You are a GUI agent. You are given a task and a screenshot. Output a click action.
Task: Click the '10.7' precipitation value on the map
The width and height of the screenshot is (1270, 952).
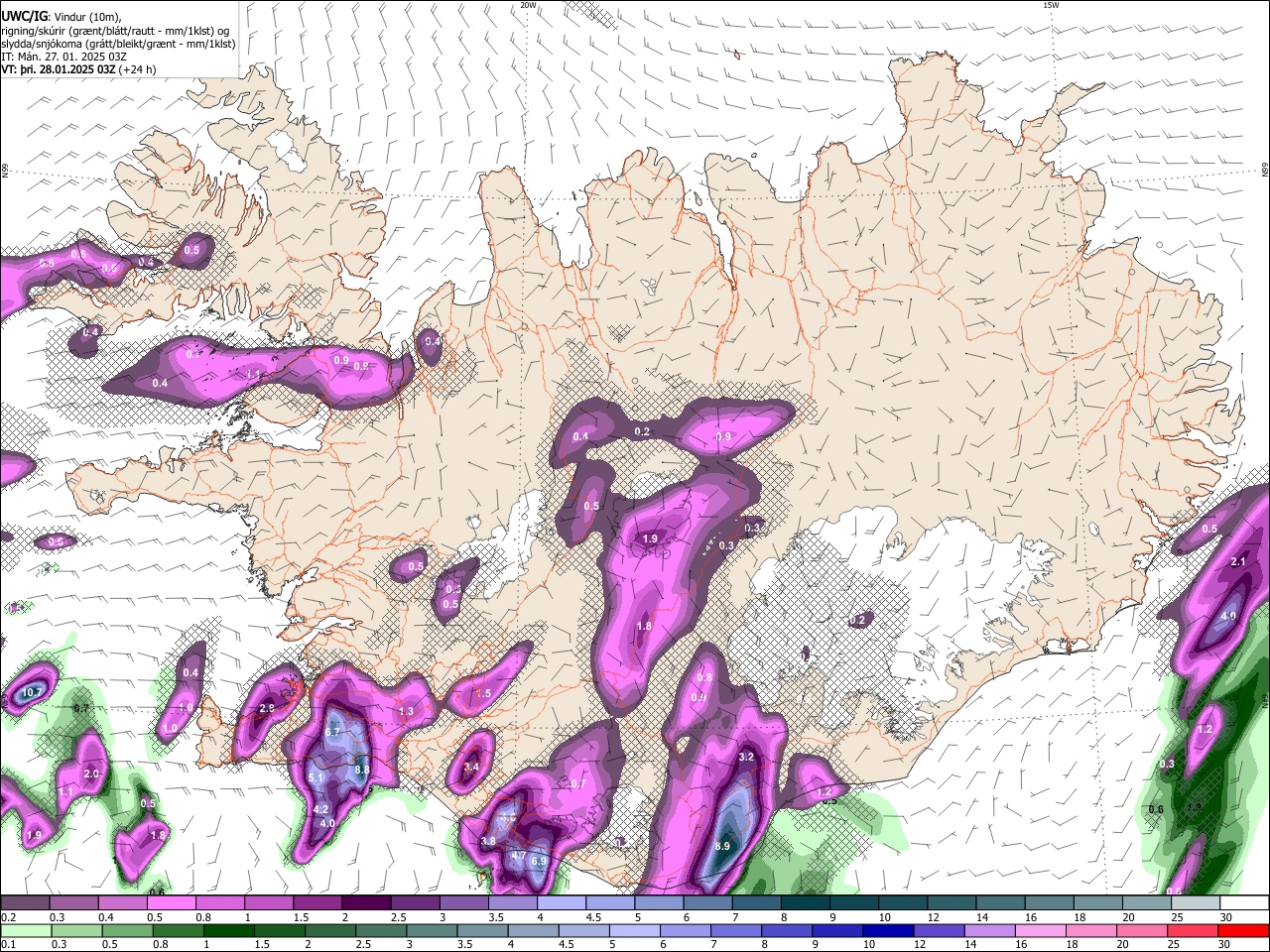point(32,692)
